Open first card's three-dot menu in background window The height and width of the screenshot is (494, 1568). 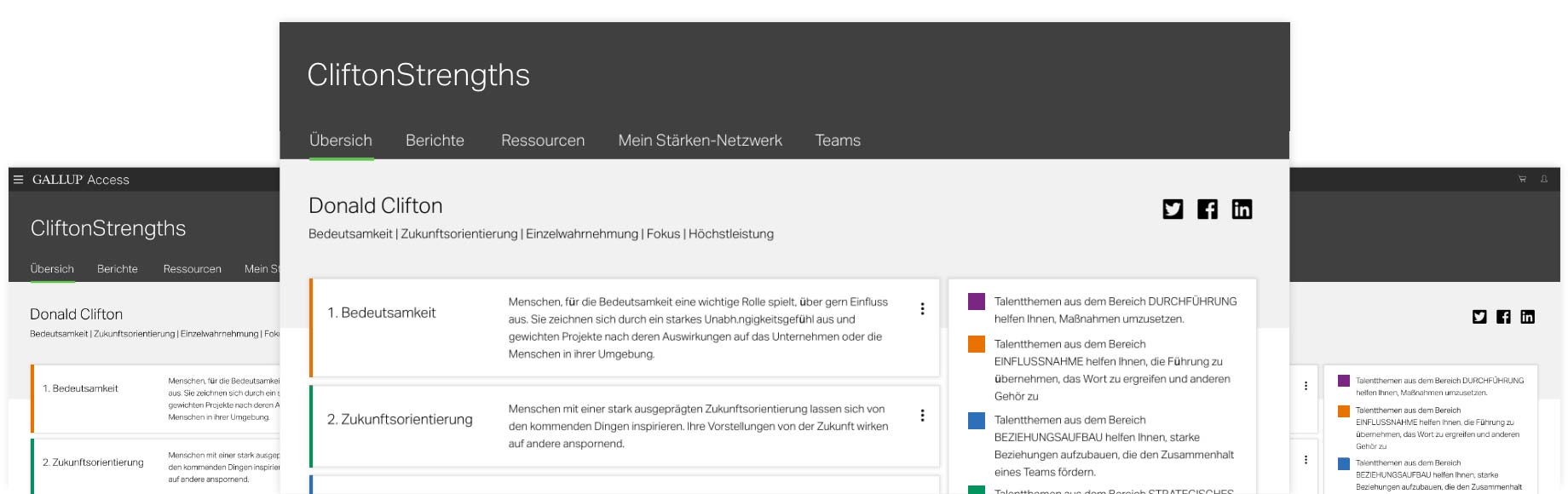tap(1306, 386)
